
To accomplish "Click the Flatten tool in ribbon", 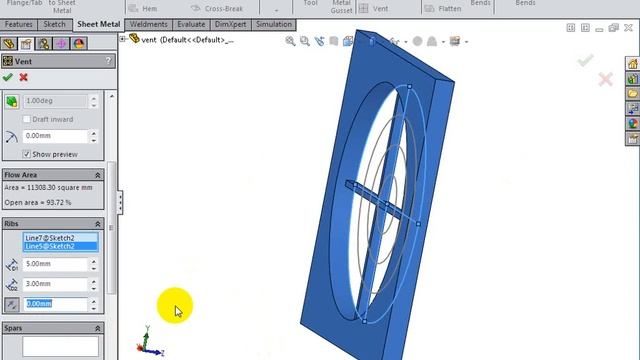I will pos(443,8).
